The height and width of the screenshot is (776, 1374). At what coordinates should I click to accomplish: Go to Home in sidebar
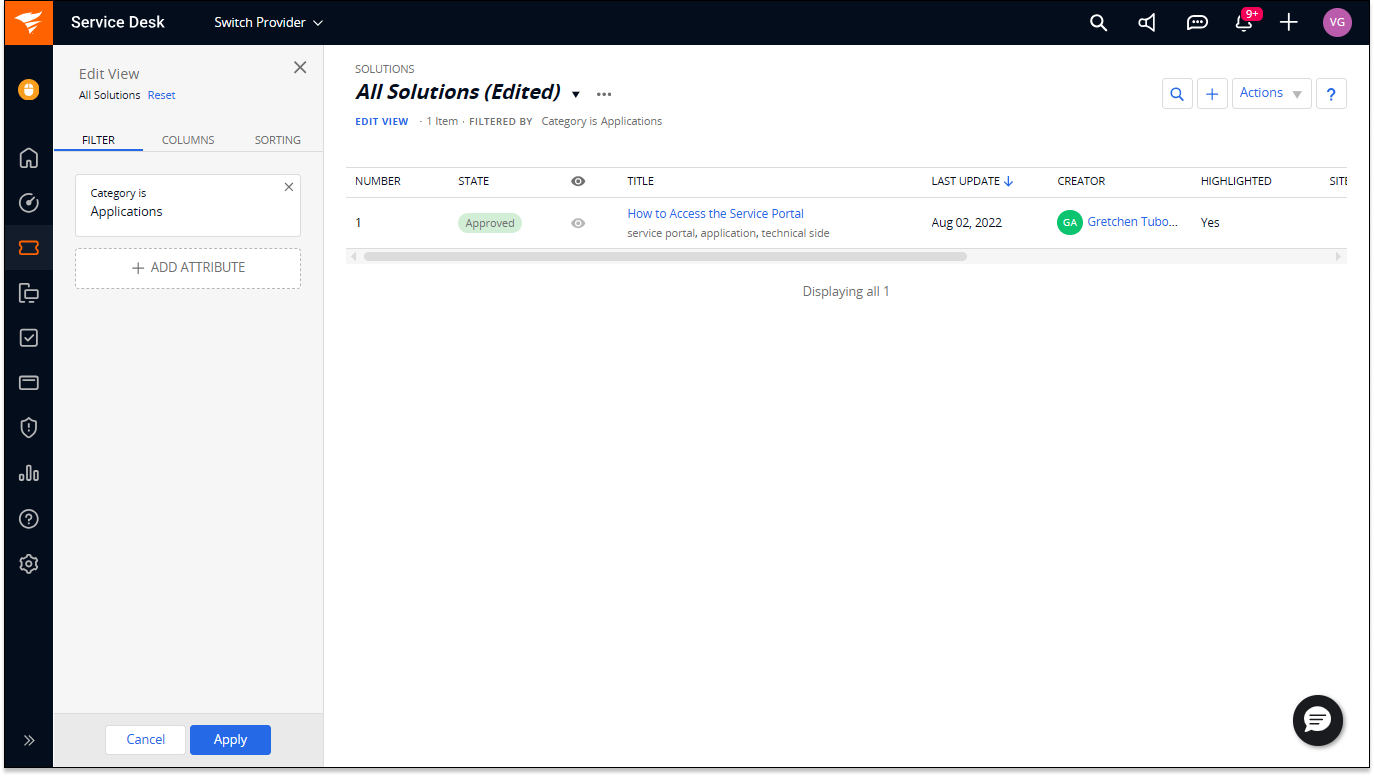click(29, 157)
